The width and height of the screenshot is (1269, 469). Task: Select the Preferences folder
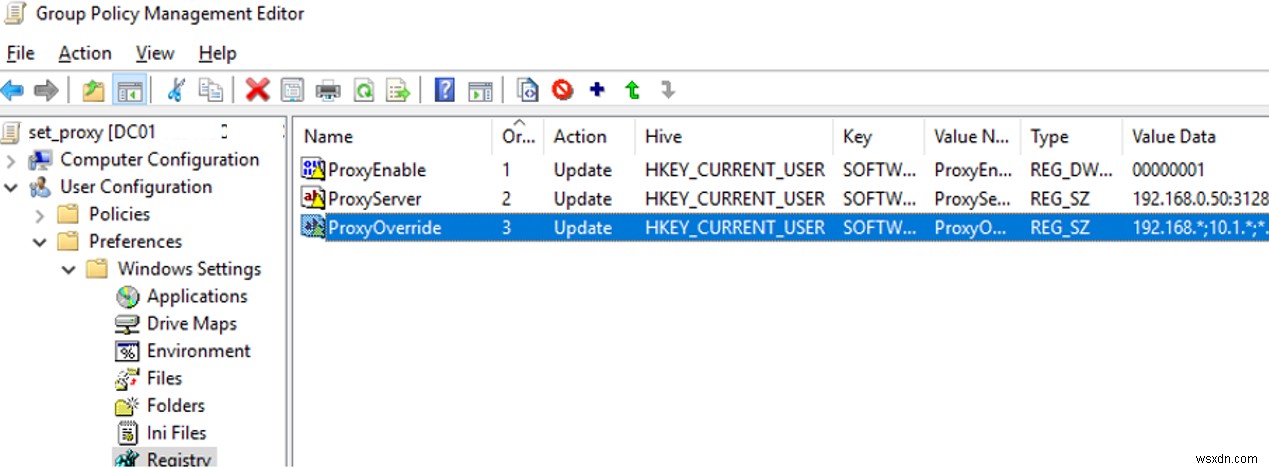[135, 241]
